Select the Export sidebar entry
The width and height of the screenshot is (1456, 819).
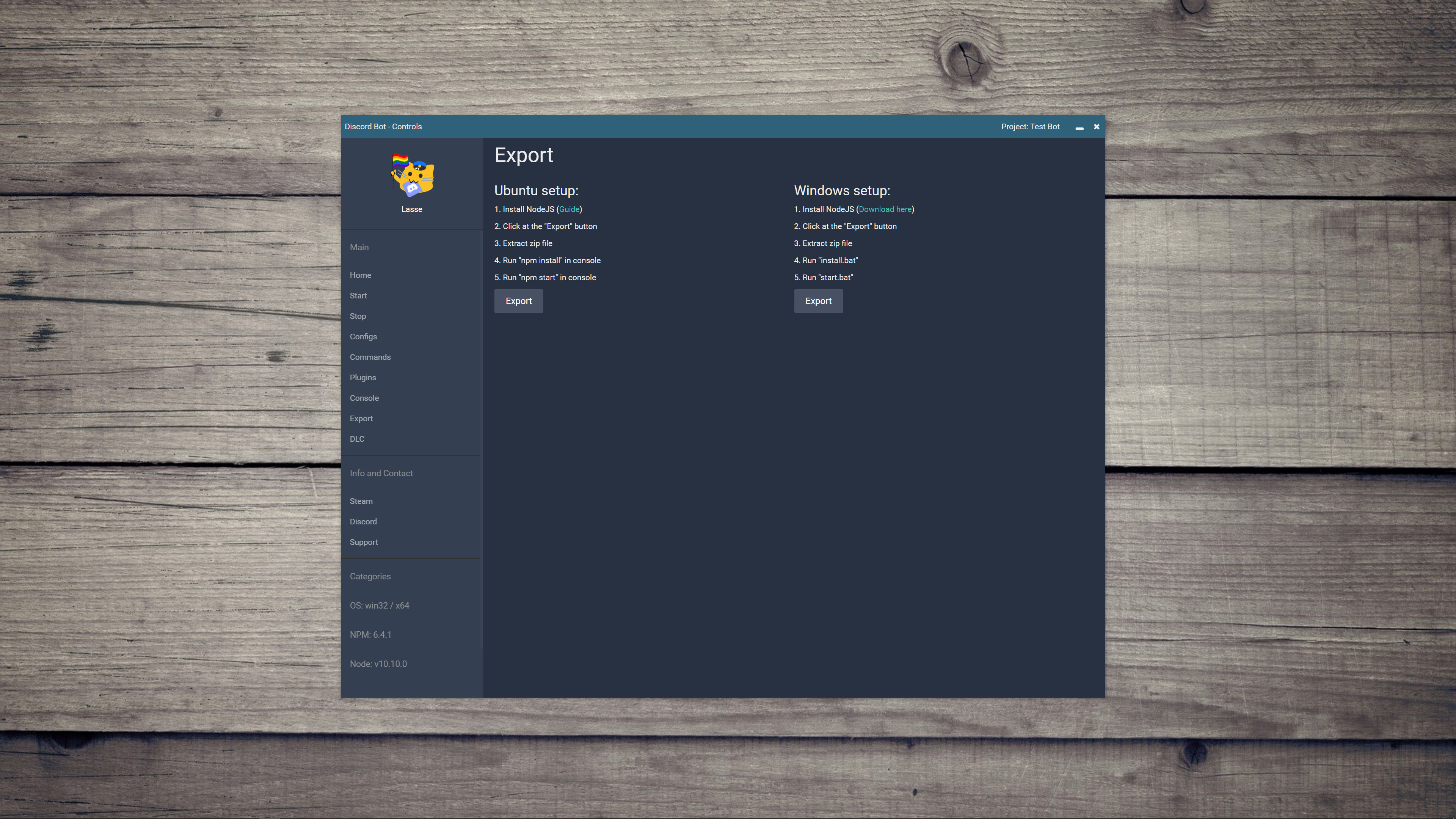[x=361, y=418]
